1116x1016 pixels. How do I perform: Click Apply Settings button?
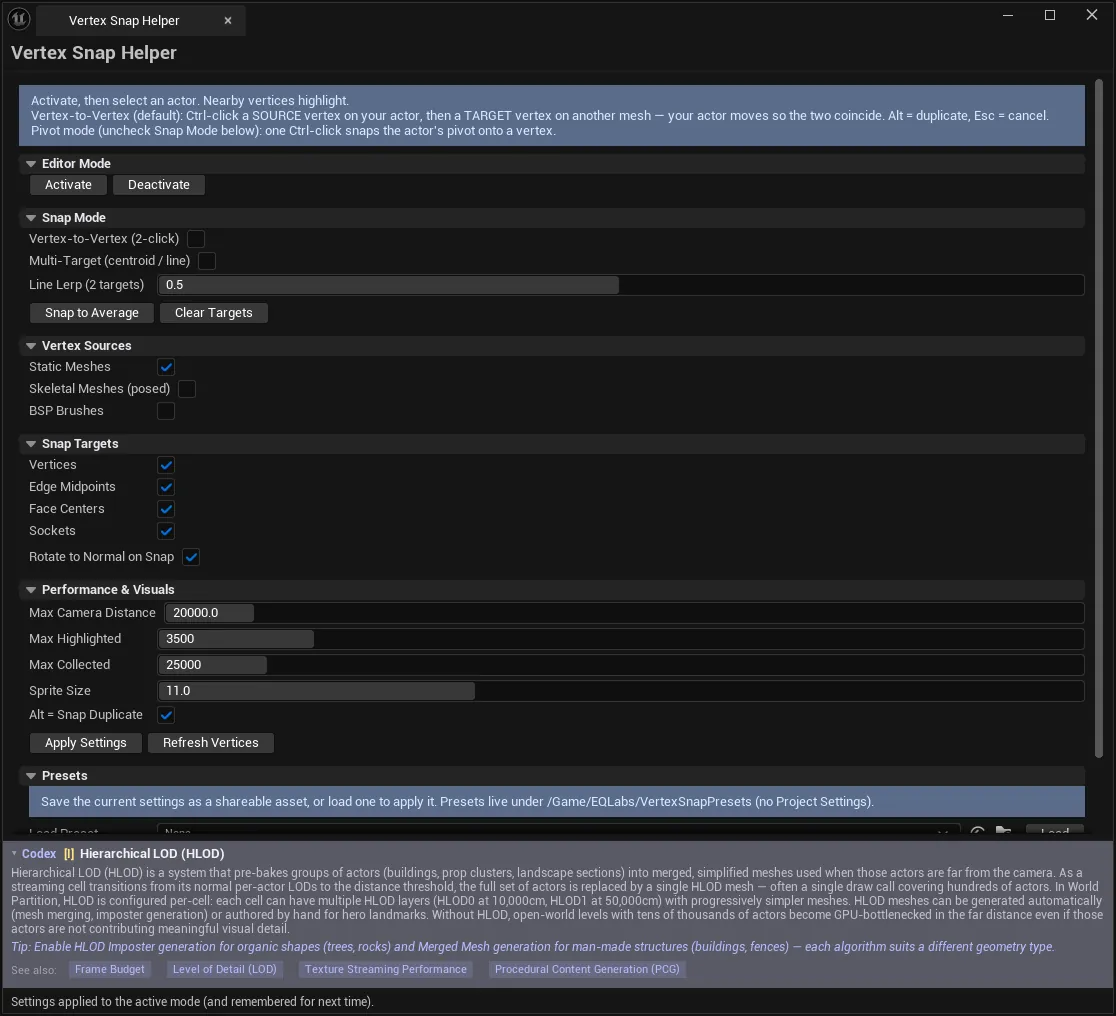click(x=85, y=743)
